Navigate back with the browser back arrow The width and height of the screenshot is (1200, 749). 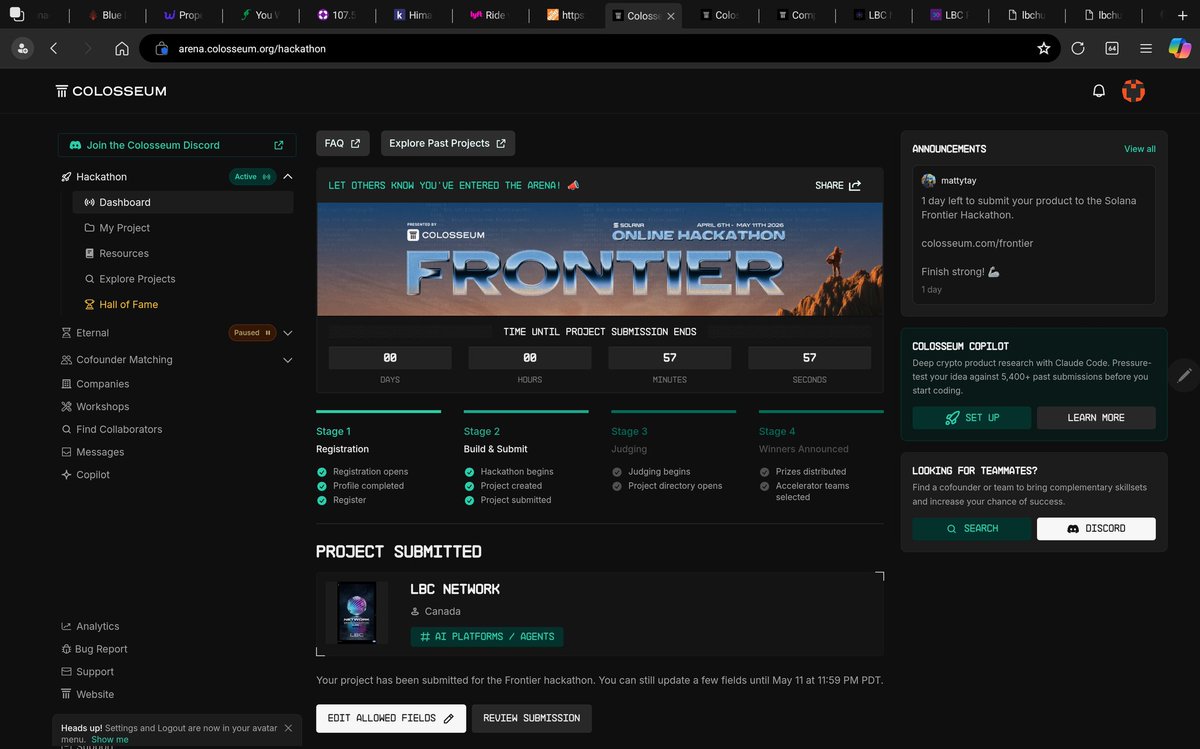(54, 48)
